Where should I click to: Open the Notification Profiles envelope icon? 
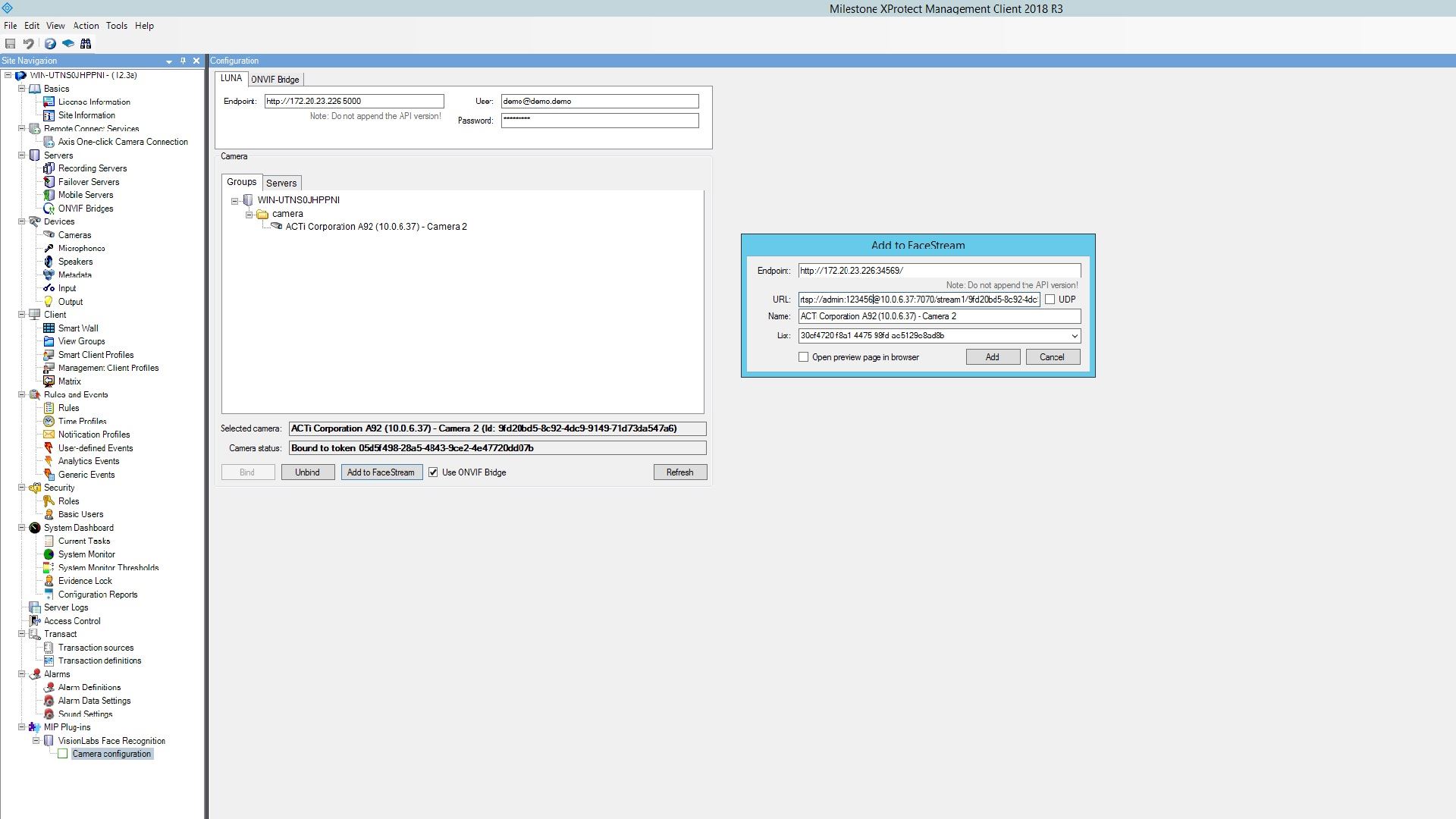49,435
